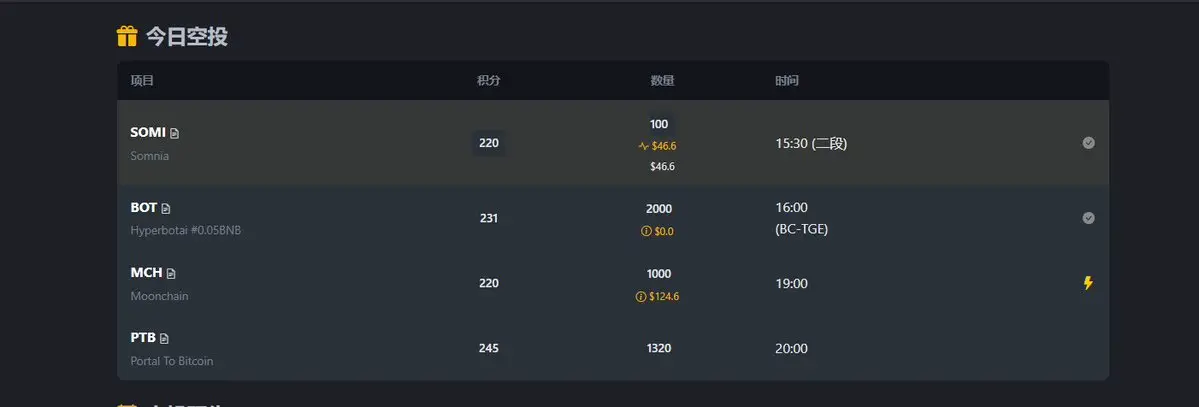Open the document icon next to MCH
Image resolution: width=1199 pixels, height=407 pixels.
click(x=171, y=274)
